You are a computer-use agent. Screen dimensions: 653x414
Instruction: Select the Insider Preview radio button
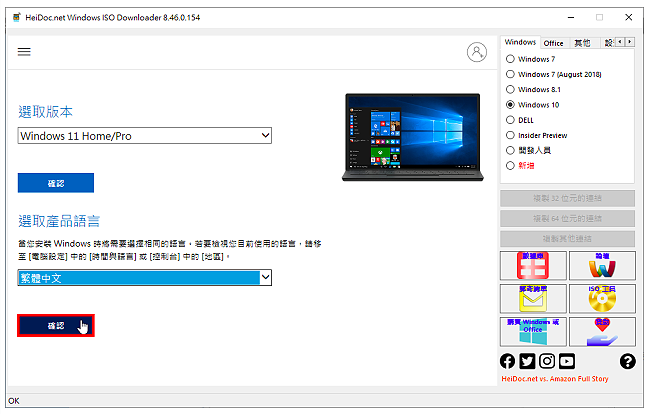(x=510, y=135)
